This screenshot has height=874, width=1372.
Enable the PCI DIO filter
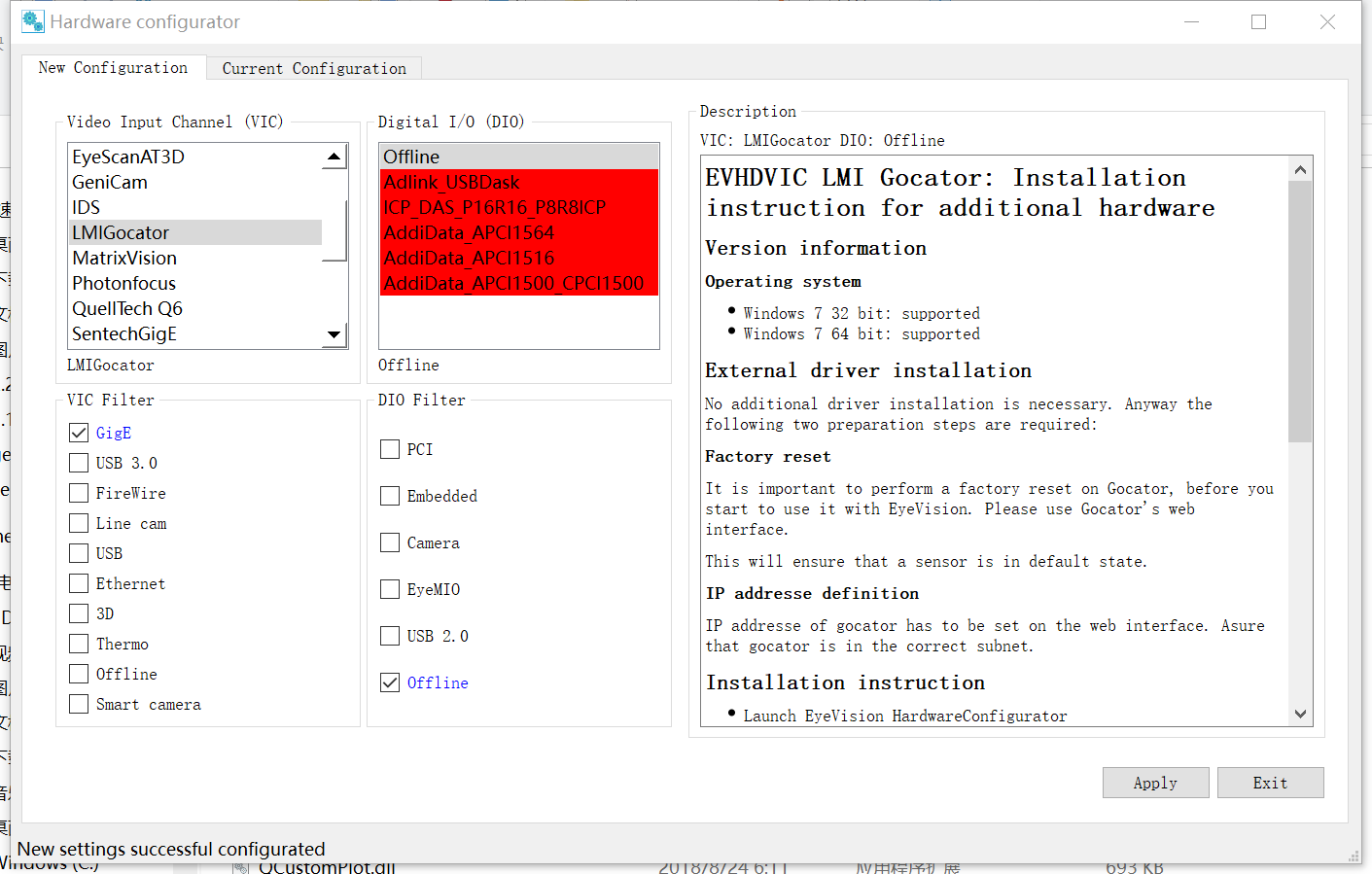coord(390,449)
